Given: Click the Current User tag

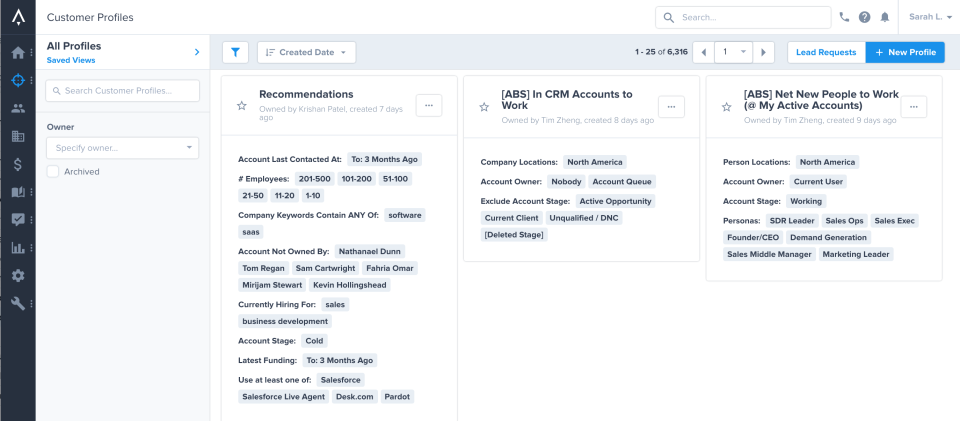Looking at the screenshot, I should pos(818,182).
